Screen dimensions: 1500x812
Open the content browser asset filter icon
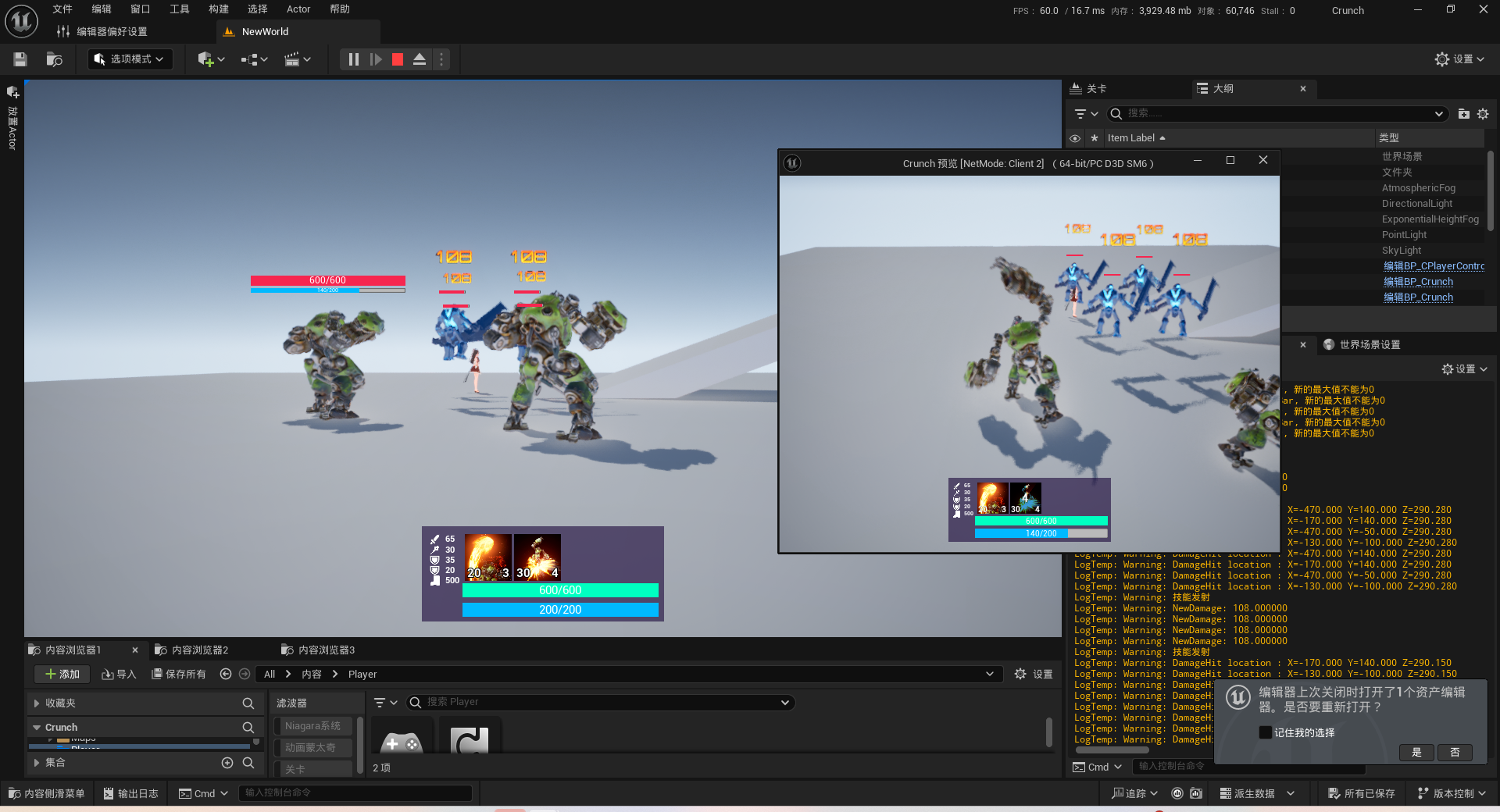(385, 703)
